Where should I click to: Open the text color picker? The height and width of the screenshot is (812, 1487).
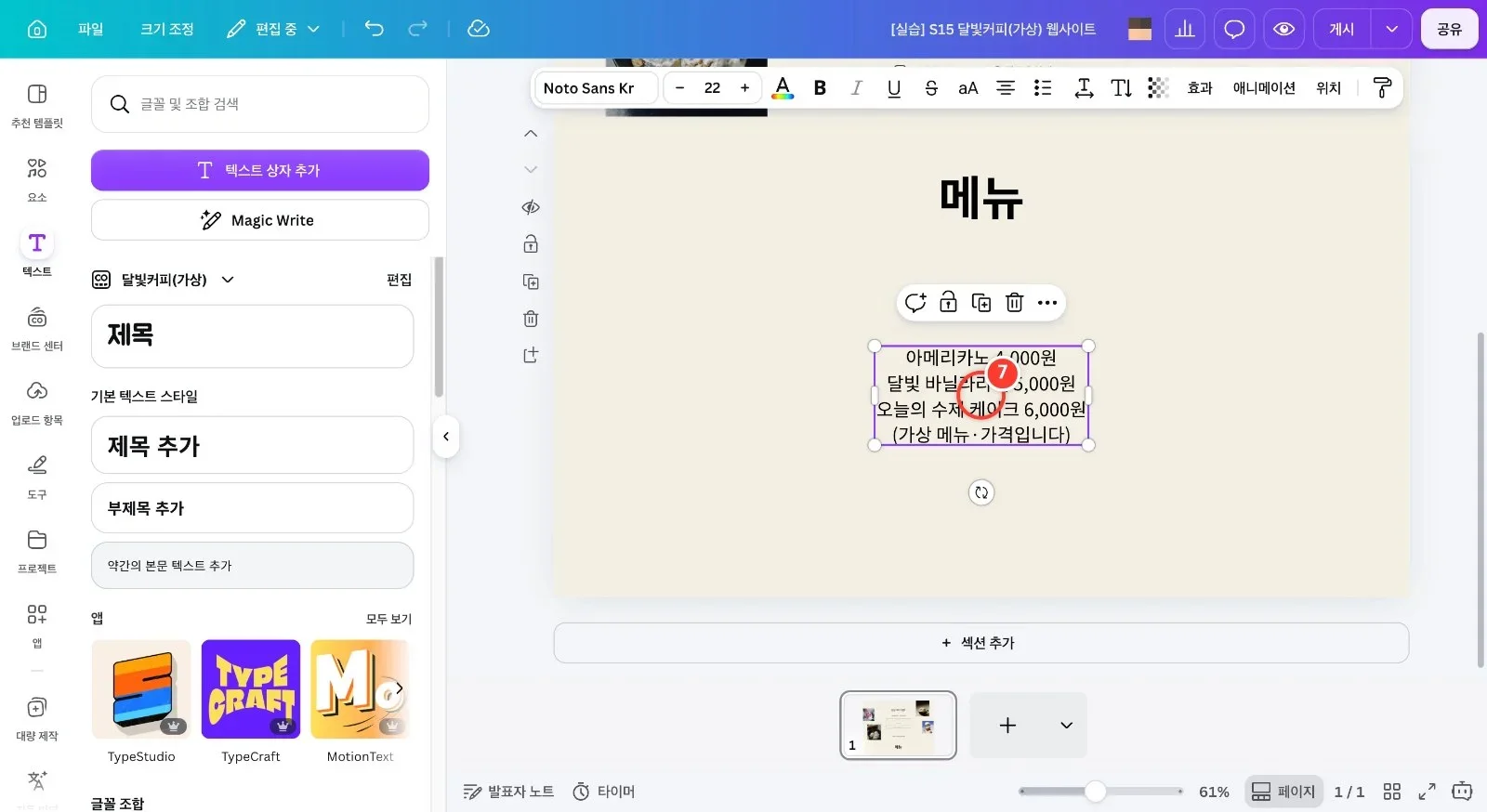click(783, 88)
